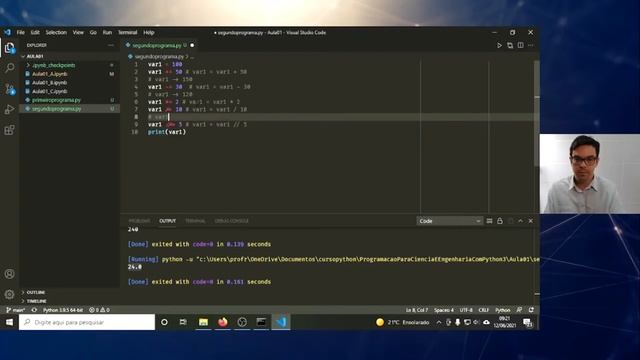Open Aula01_B.ipynb in the explorer

pos(49,82)
